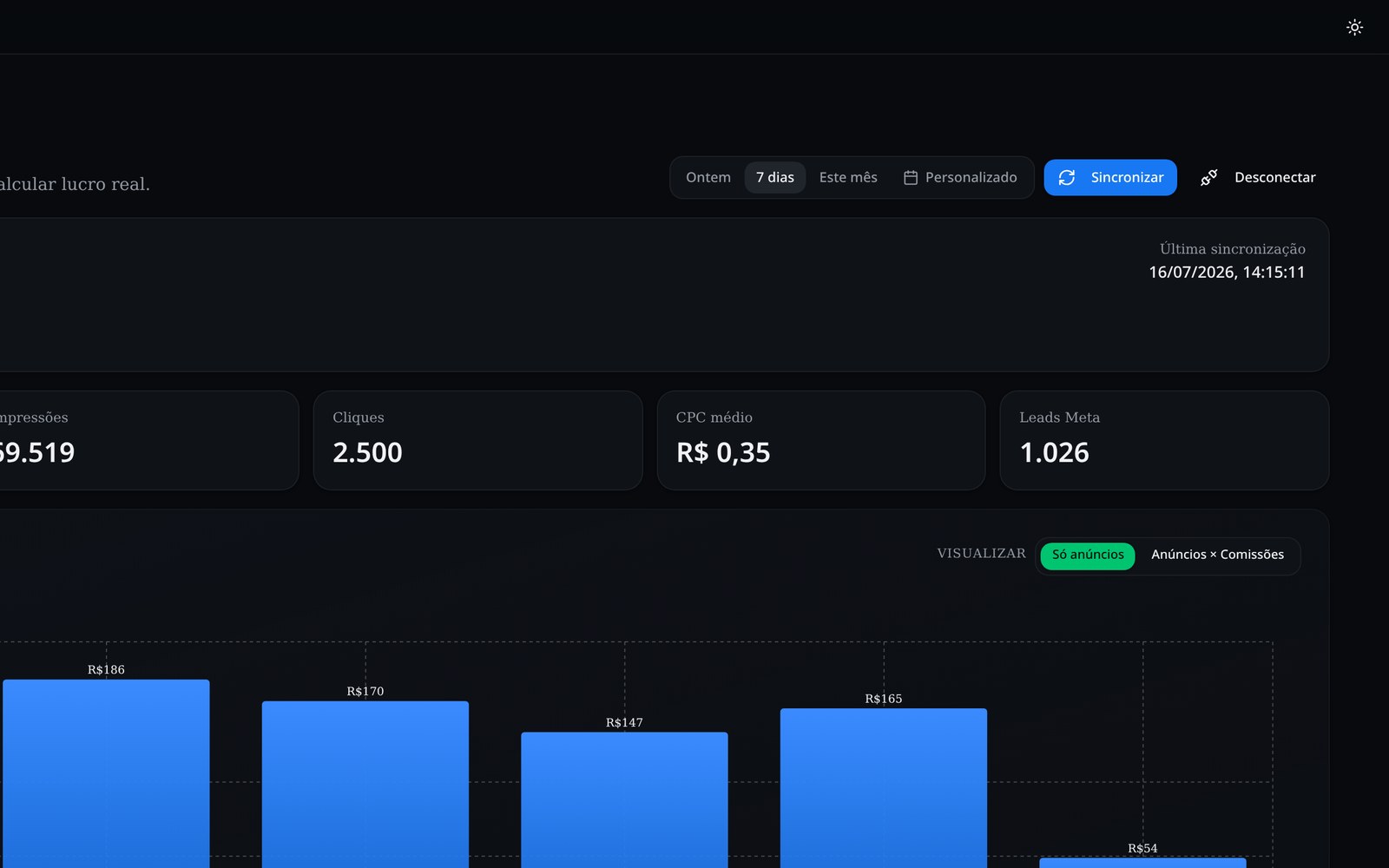Click the VISUALIZAR label
The image size is (1389, 868).
pos(981,554)
